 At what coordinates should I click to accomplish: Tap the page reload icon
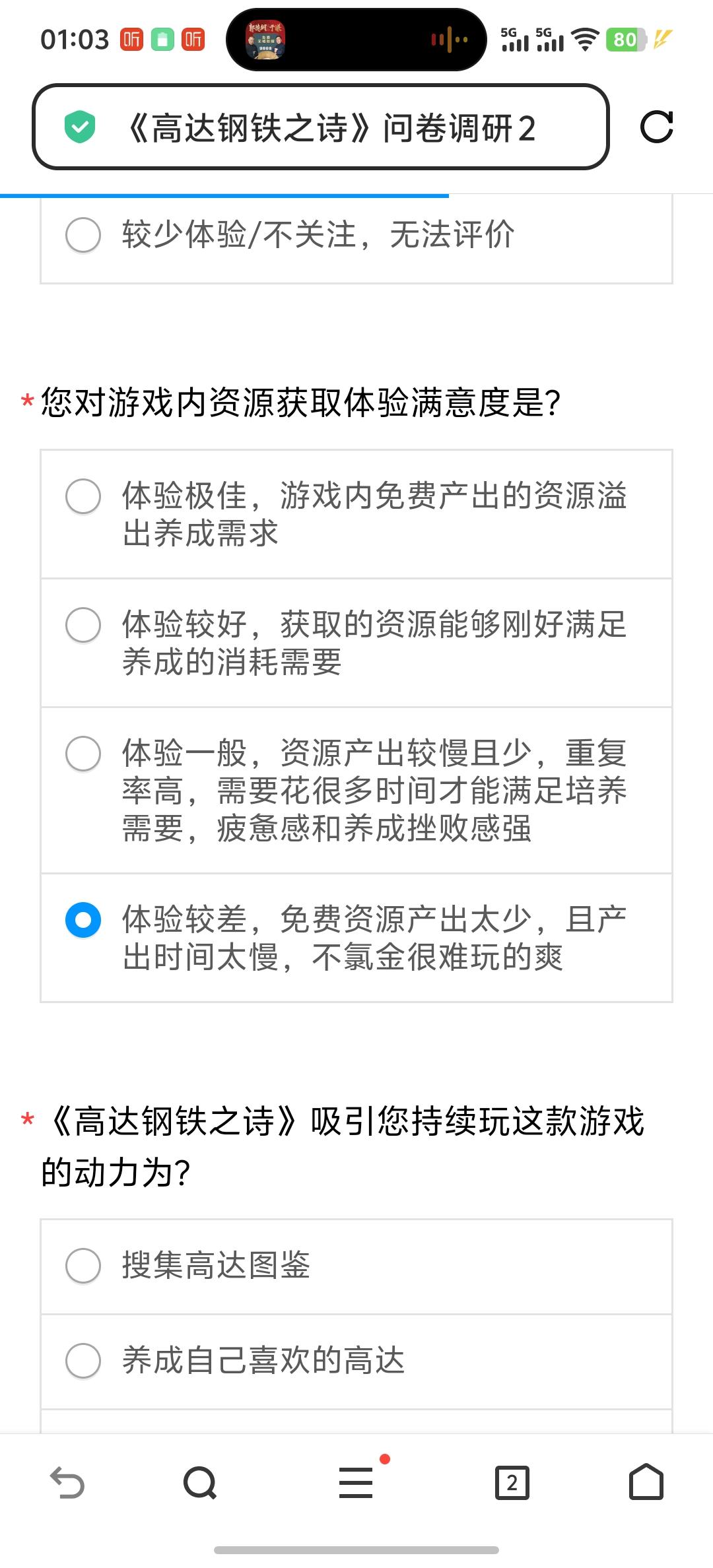[x=656, y=127]
